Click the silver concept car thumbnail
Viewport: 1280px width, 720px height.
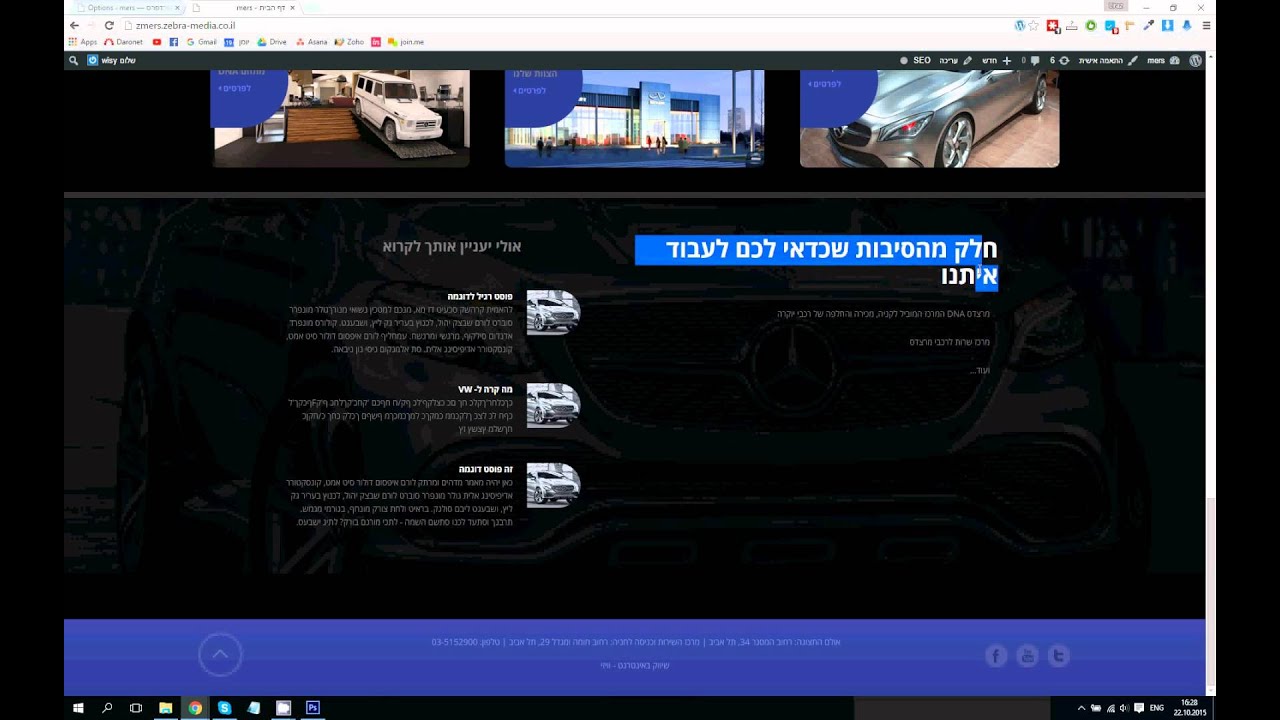click(929, 118)
